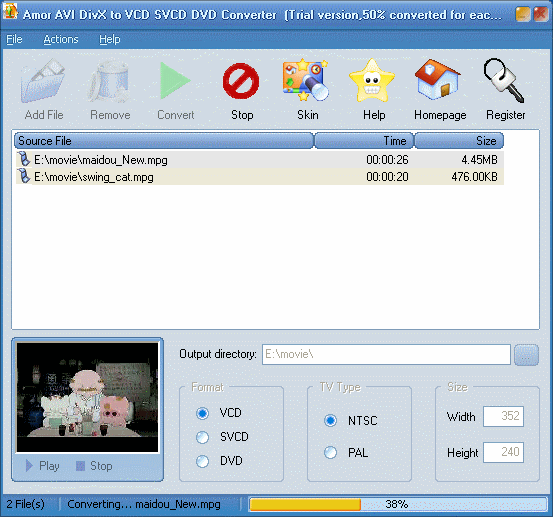Viewport: 553px width, 517px height.
Task: Click the file icon beside maidou_New.mpg
Action: [x=24, y=159]
